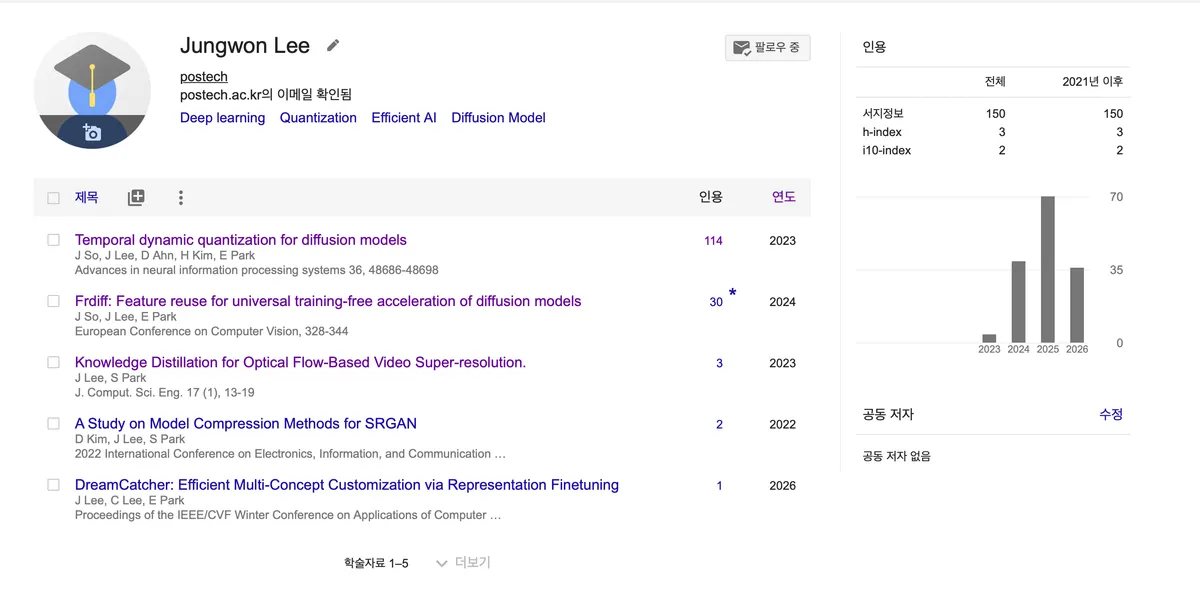This screenshot has height=592, width=1200.
Task: Open the Efficient AI interest tag
Action: point(404,118)
